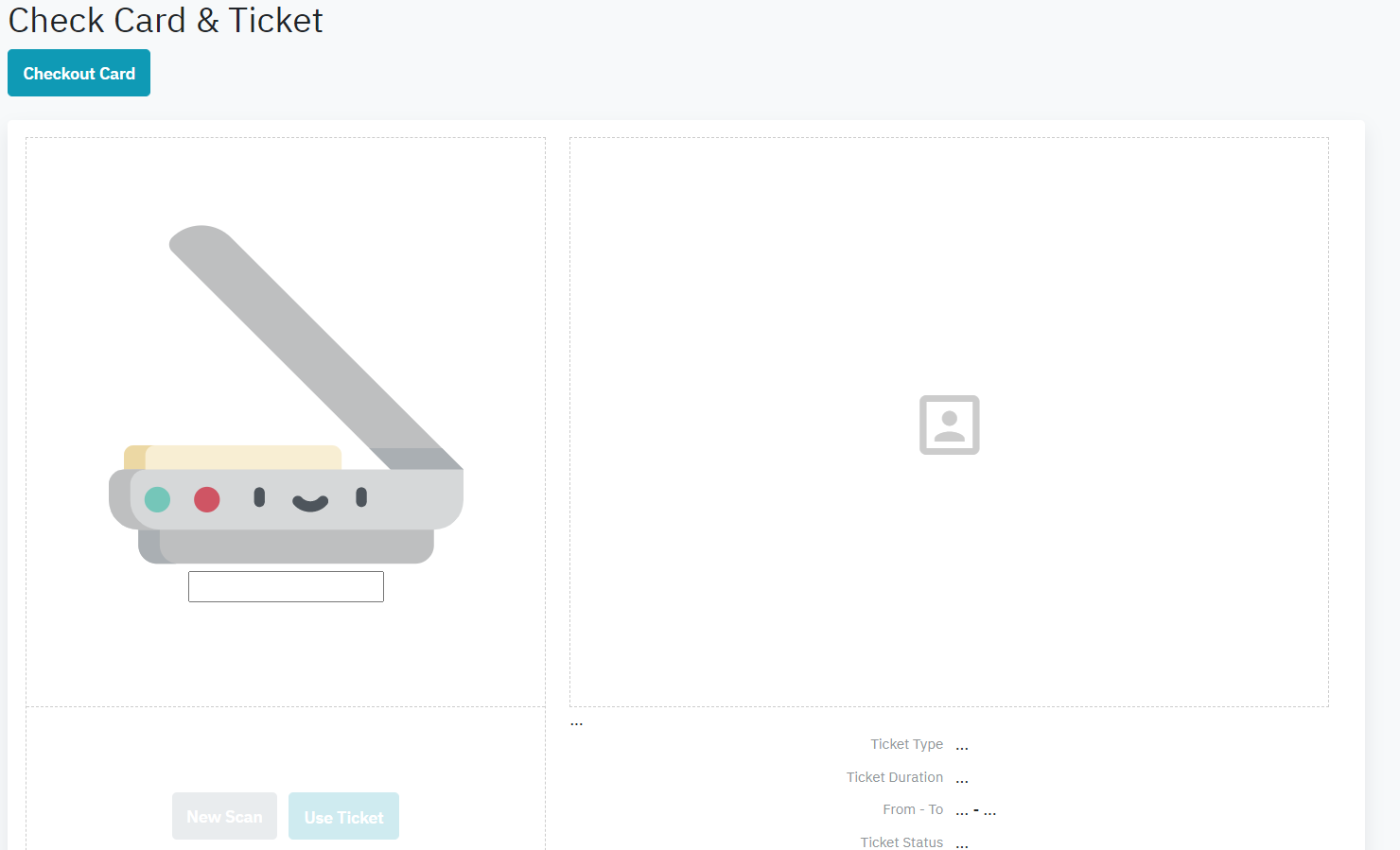This screenshot has height=850, width=1400.
Task: Click the scanner's smiling mouth
Action: (310, 503)
